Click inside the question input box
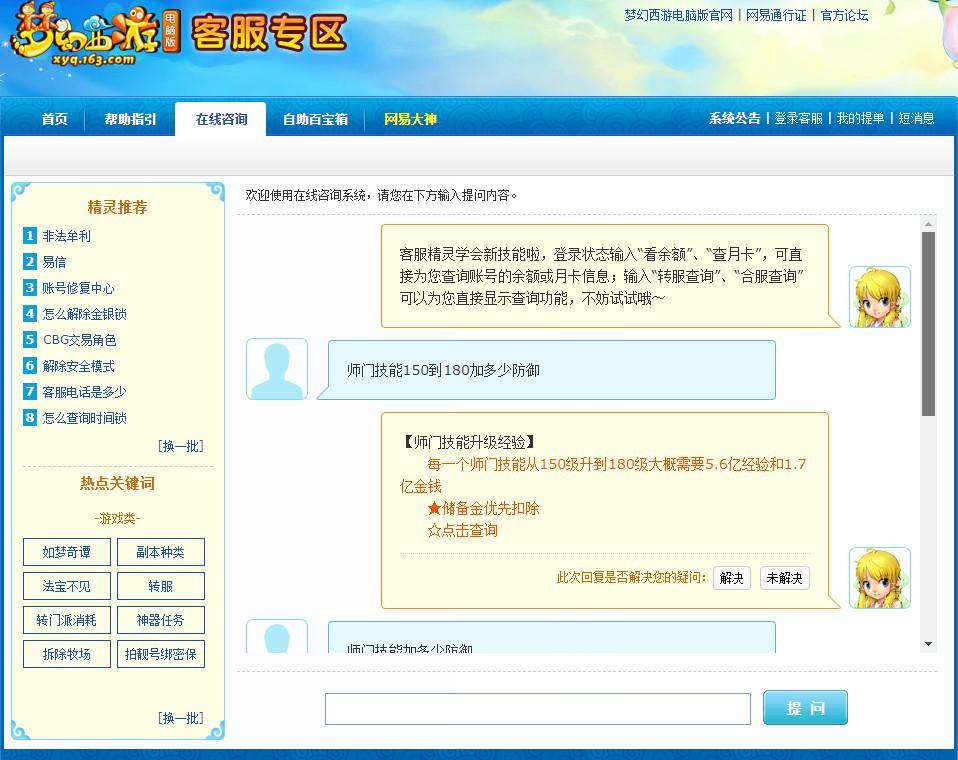The height and width of the screenshot is (760, 958). click(x=537, y=708)
